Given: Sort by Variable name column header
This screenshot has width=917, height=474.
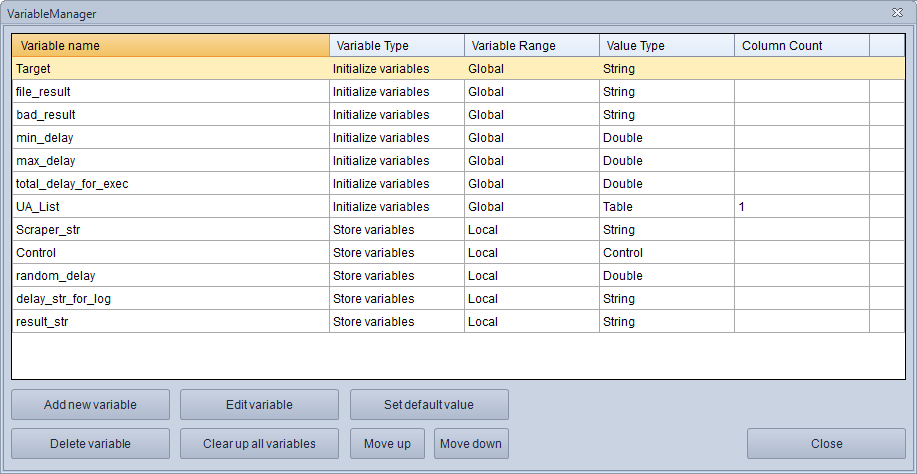Looking at the screenshot, I should pos(170,46).
